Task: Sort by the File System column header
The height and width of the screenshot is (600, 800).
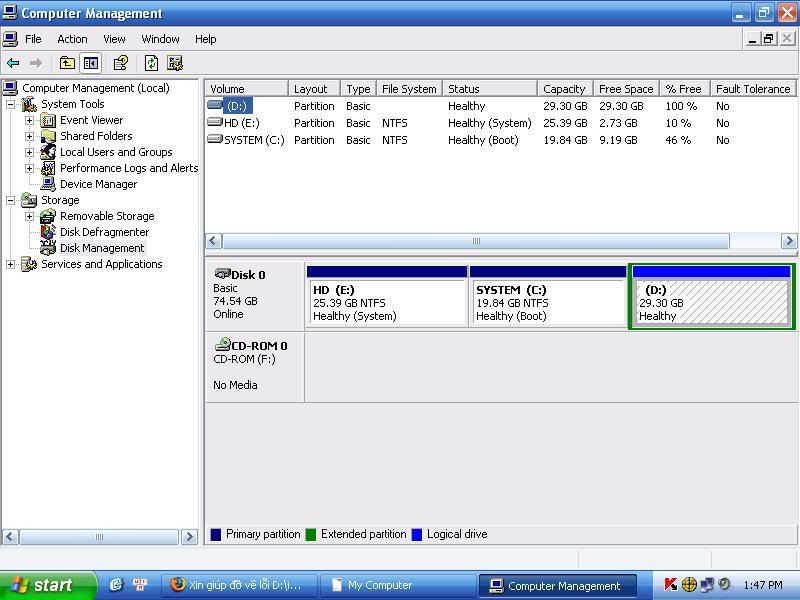Action: [409, 89]
